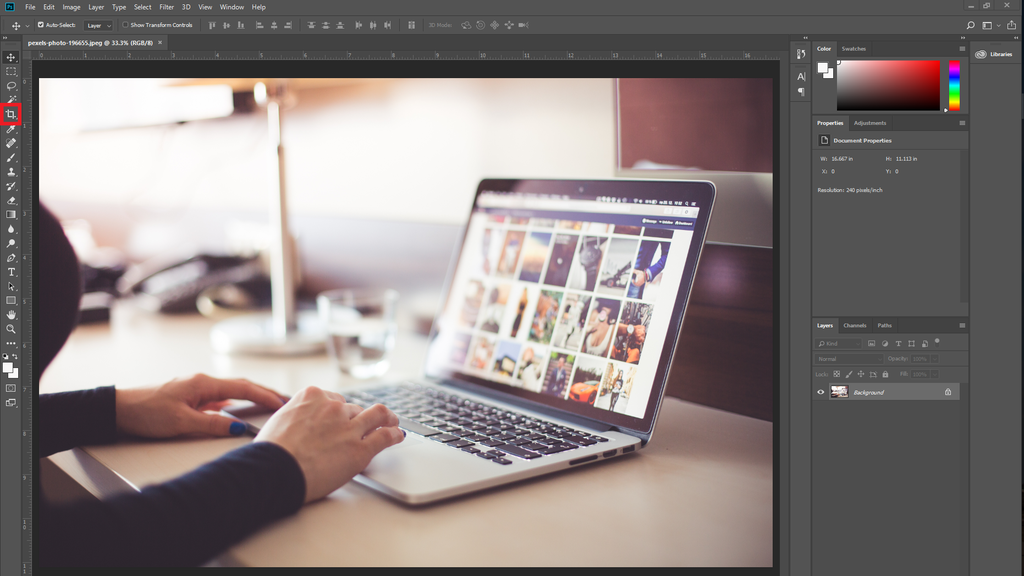Select the Type tool
The image size is (1024, 576).
point(11,271)
